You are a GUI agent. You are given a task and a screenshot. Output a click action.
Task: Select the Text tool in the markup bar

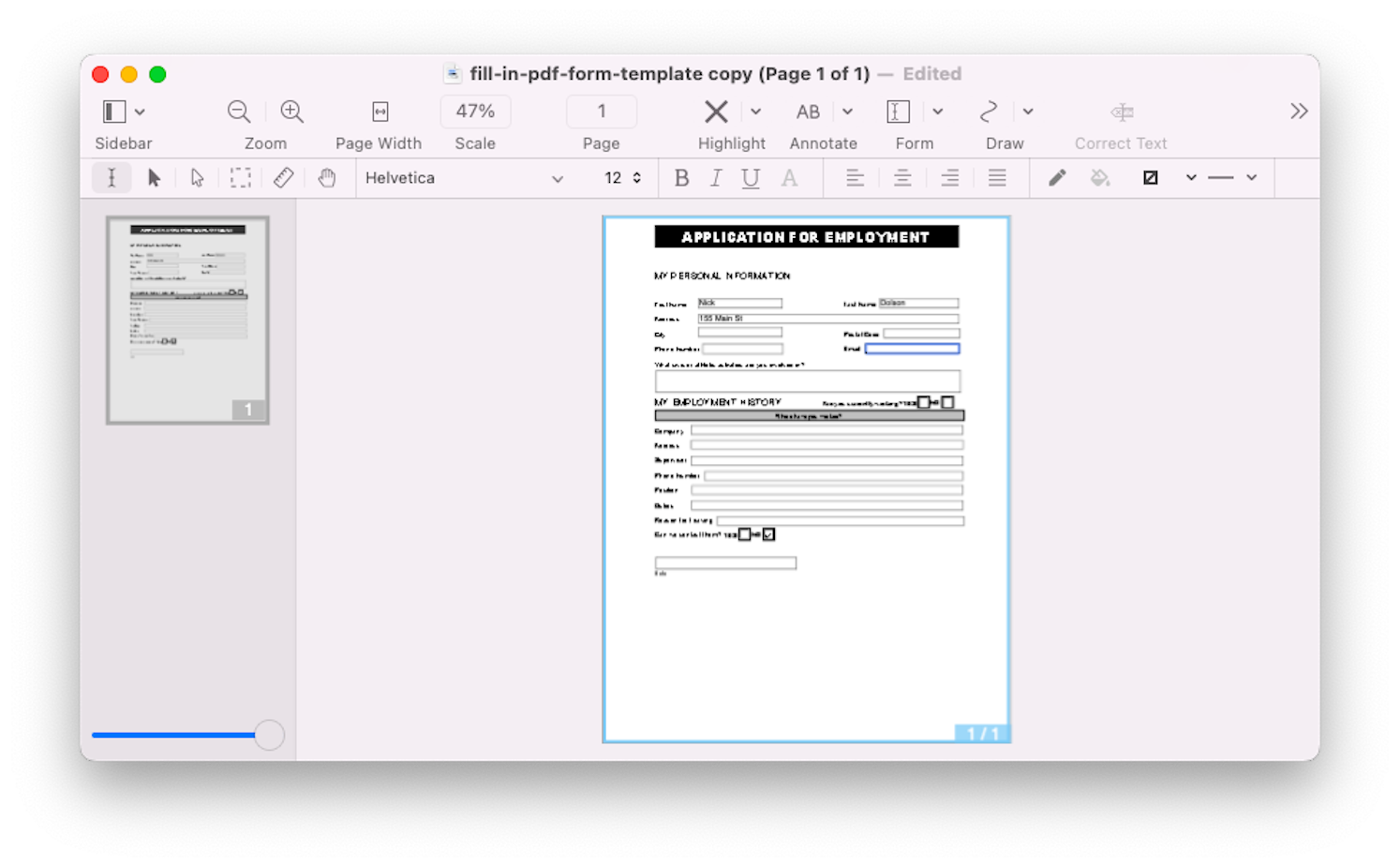(x=112, y=177)
